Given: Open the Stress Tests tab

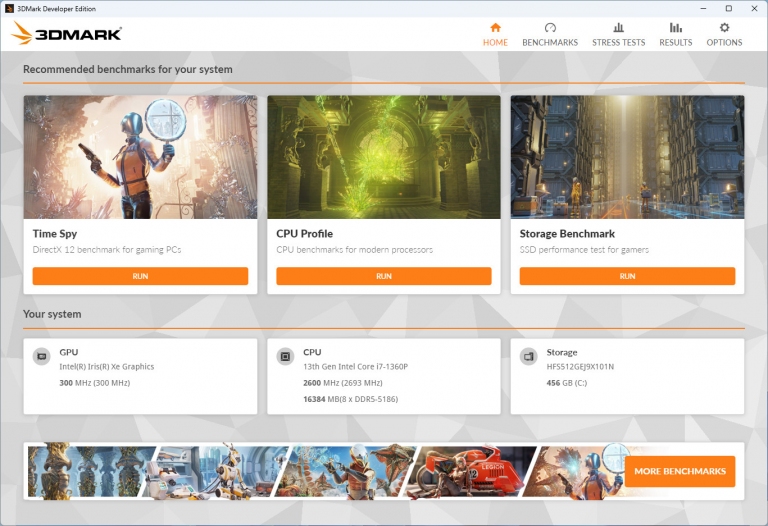Looking at the screenshot, I should coord(618,35).
